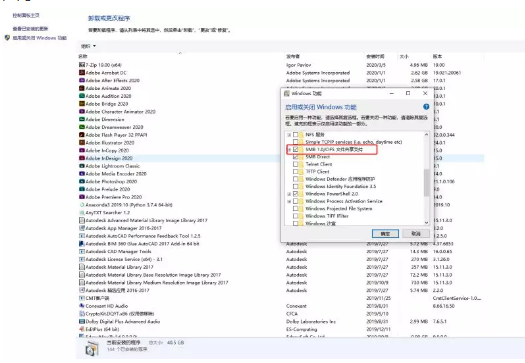
Task: Sort by the 发布者 column header
Action: coord(324,56)
